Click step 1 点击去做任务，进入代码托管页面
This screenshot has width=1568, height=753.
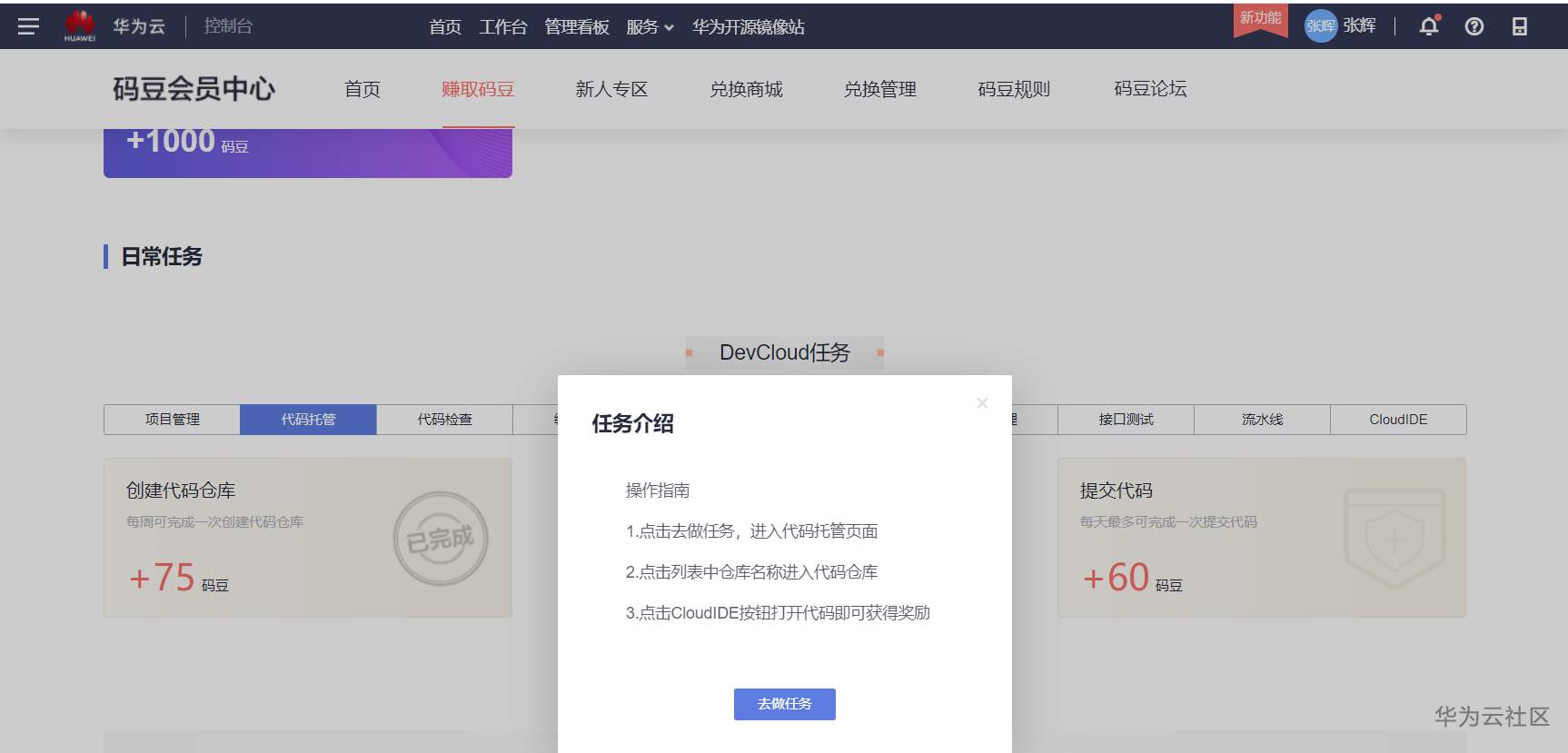(752, 531)
